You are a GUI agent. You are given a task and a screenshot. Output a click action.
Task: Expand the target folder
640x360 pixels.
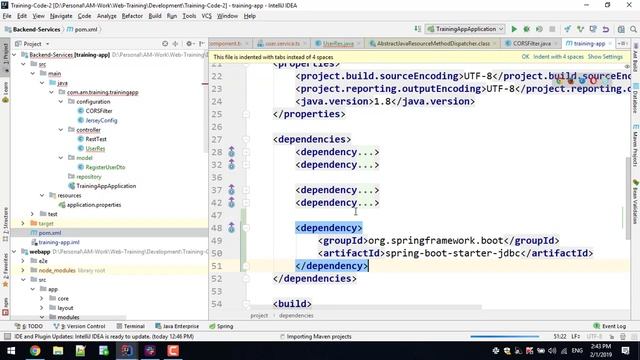[23, 223]
